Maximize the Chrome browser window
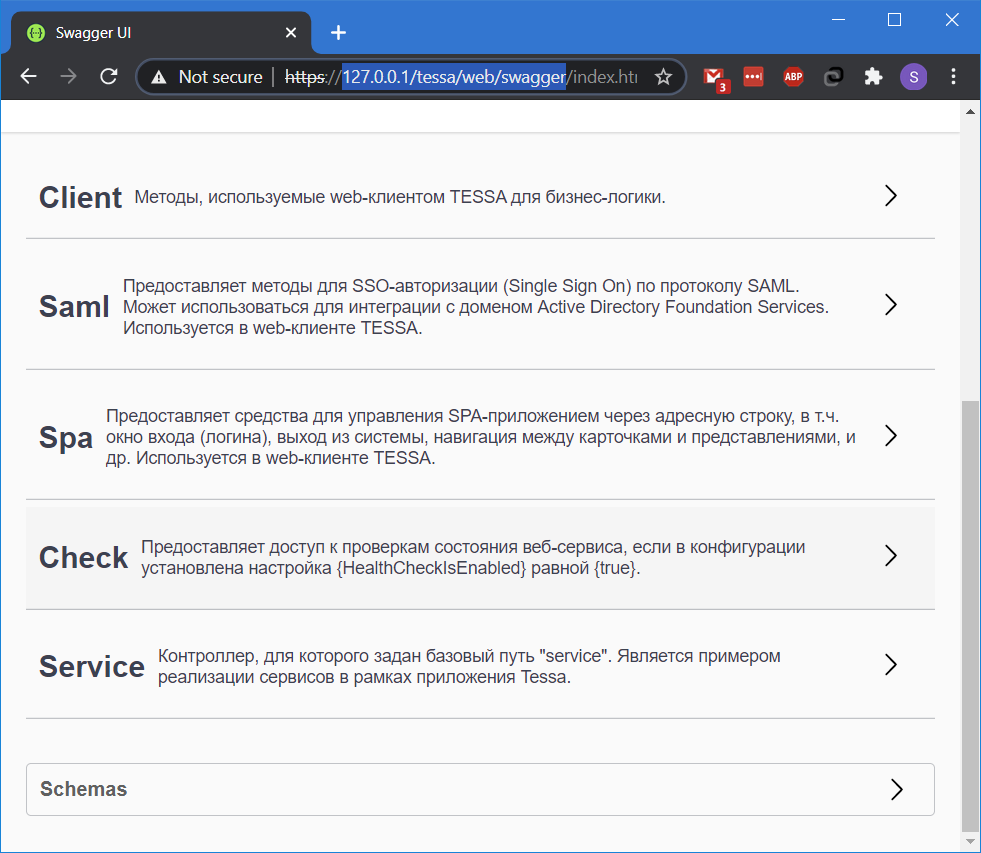The width and height of the screenshot is (981, 853). 895,20
